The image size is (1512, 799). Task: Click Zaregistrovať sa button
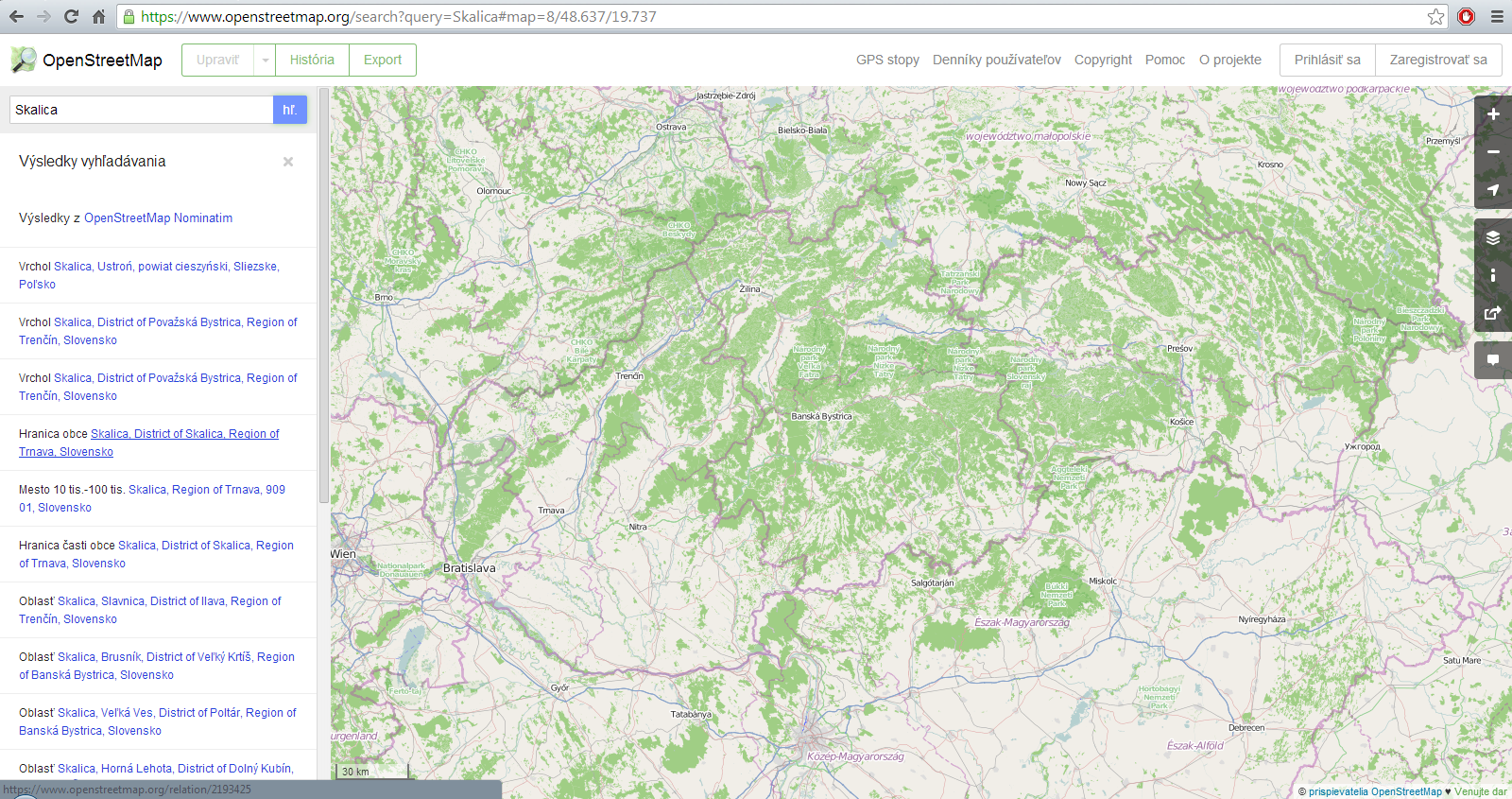1438,60
